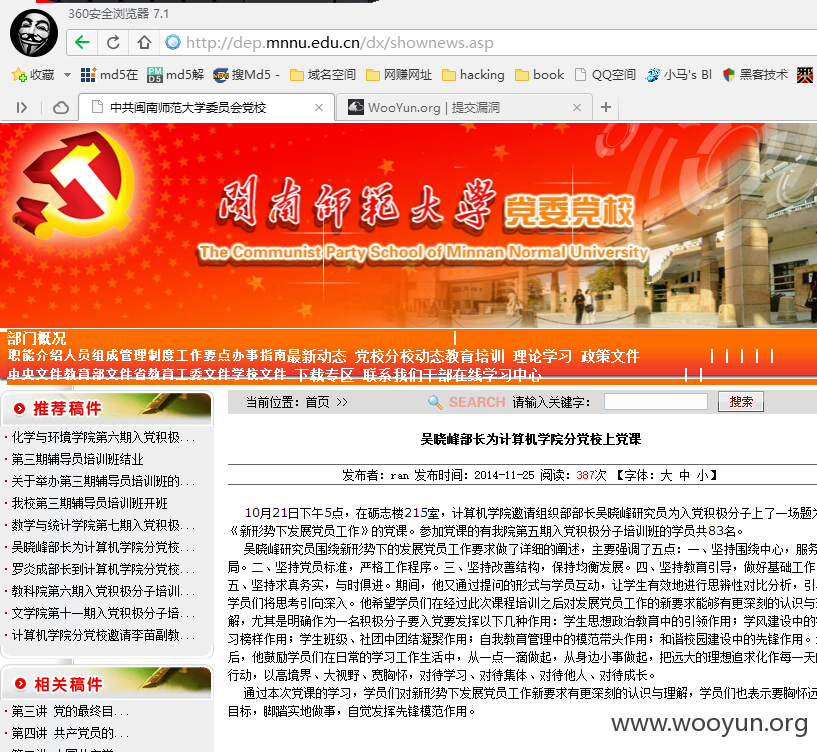Close the WooYun.org tab
Screen dimensions: 817x752
pos(577,107)
